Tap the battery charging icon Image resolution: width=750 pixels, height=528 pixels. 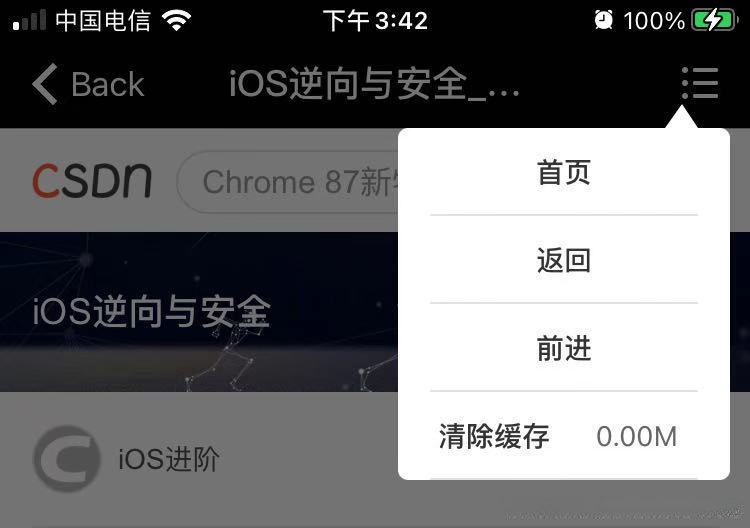(715, 20)
